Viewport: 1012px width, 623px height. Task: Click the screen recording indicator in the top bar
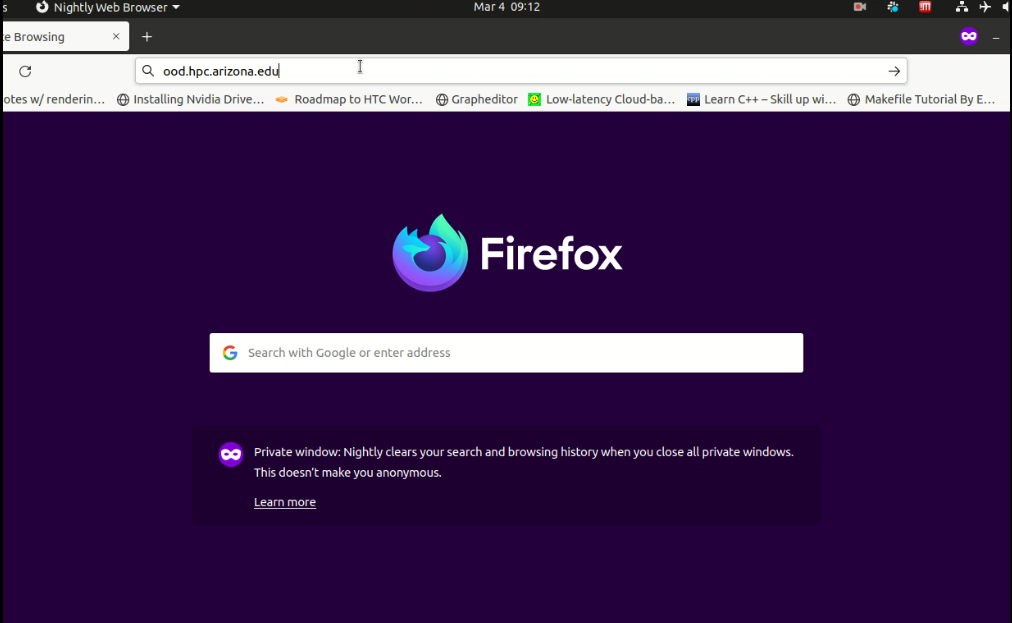click(860, 7)
